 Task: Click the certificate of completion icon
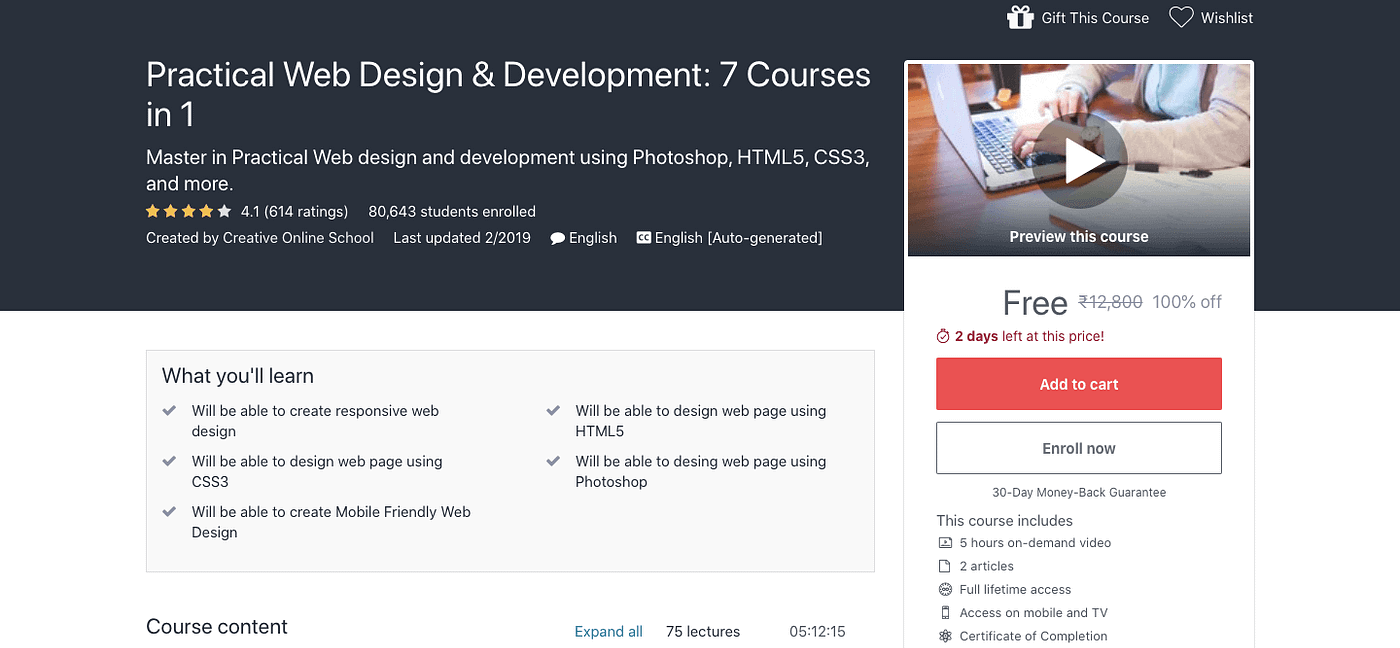pyautogui.click(x=945, y=636)
